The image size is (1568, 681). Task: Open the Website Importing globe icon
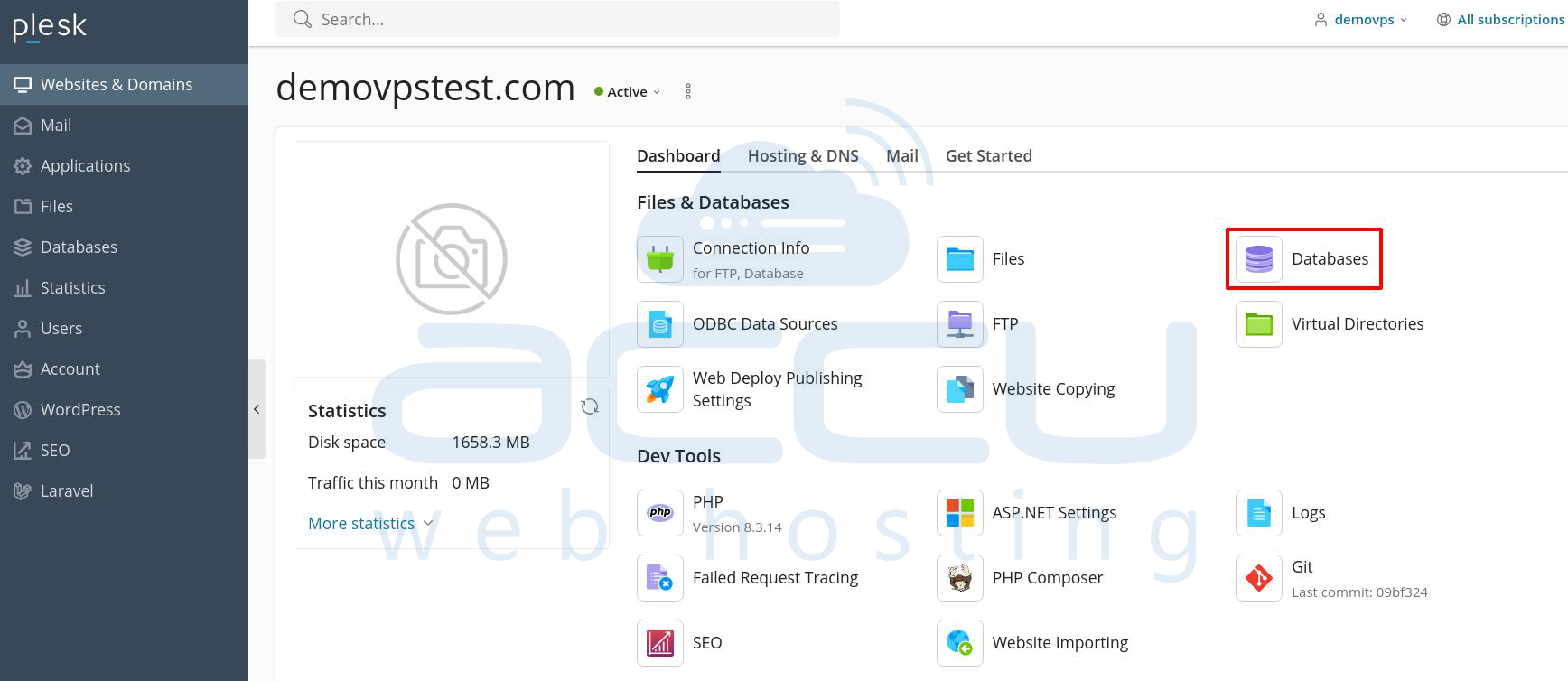[x=960, y=643]
